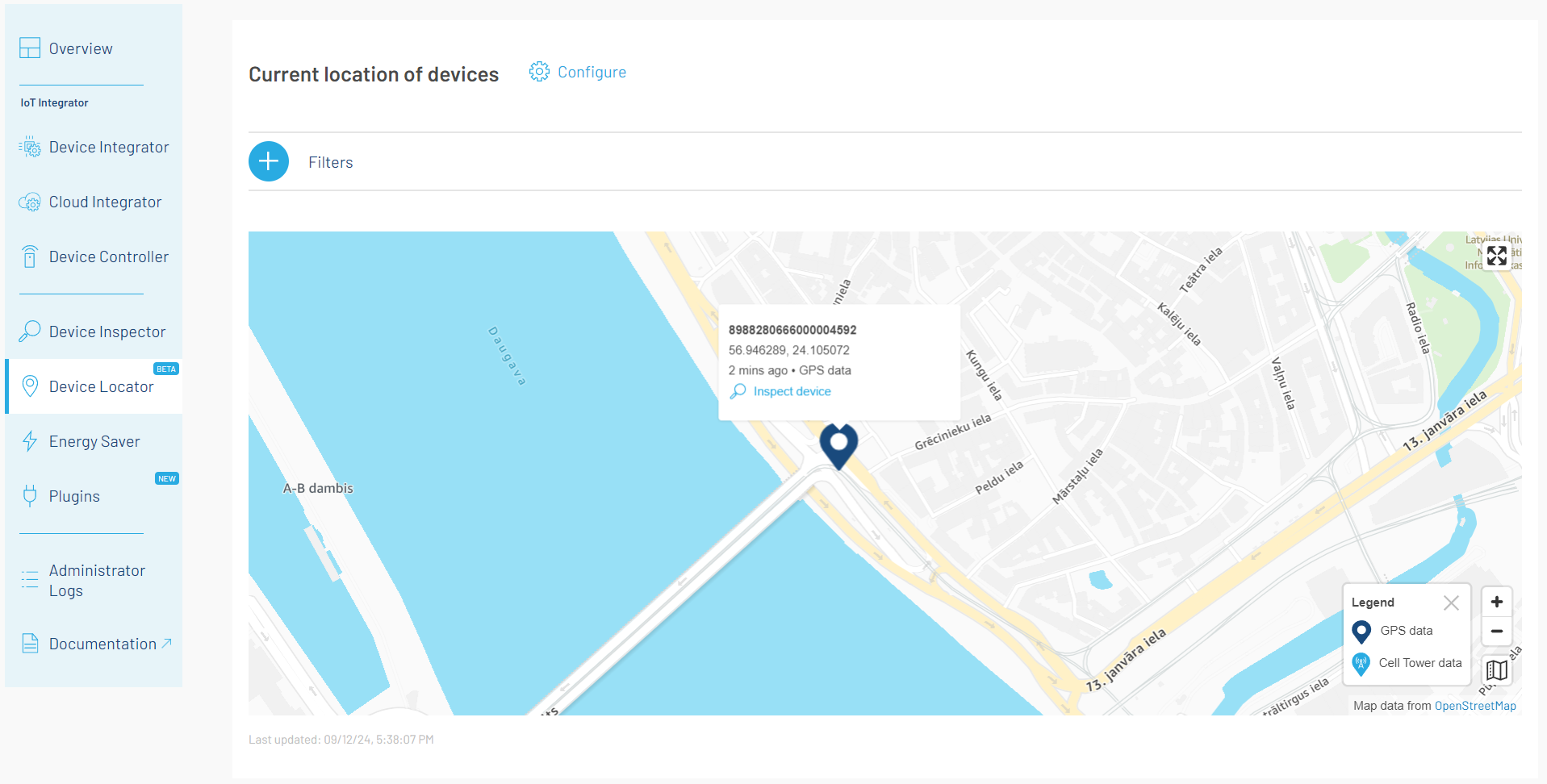View Administrator Logs
This screenshot has height=784, width=1547.
pos(96,581)
